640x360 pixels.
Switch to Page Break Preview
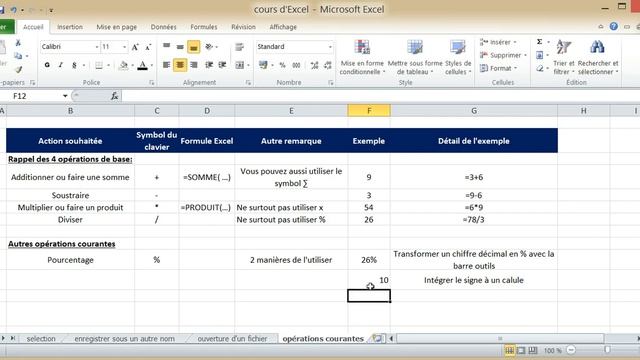(533, 350)
